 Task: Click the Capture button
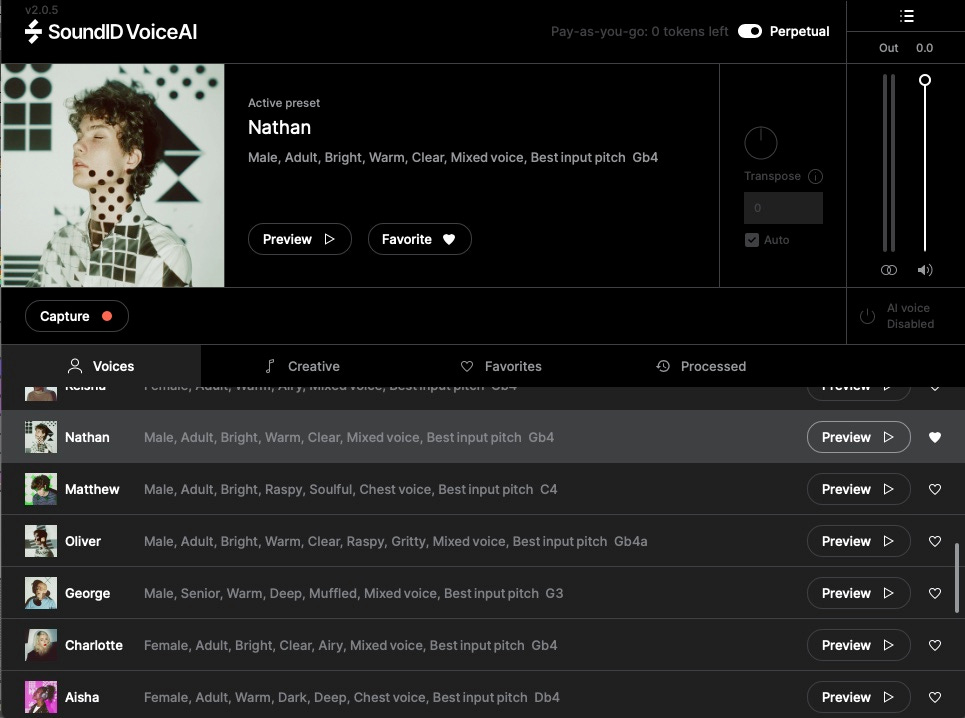coord(77,316)
